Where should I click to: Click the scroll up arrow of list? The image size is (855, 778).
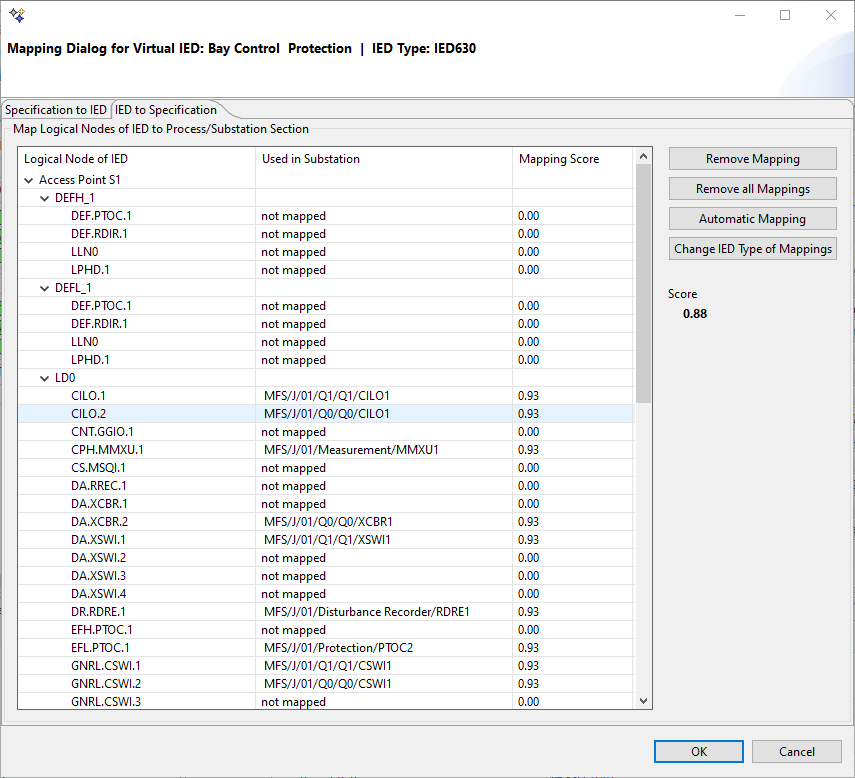tap(643, 156)
